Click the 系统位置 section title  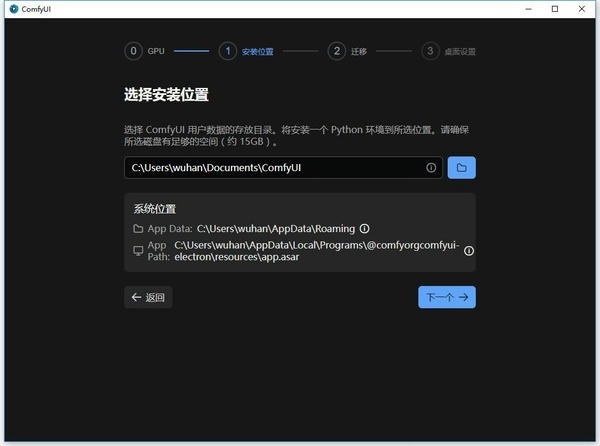[155, 208]
